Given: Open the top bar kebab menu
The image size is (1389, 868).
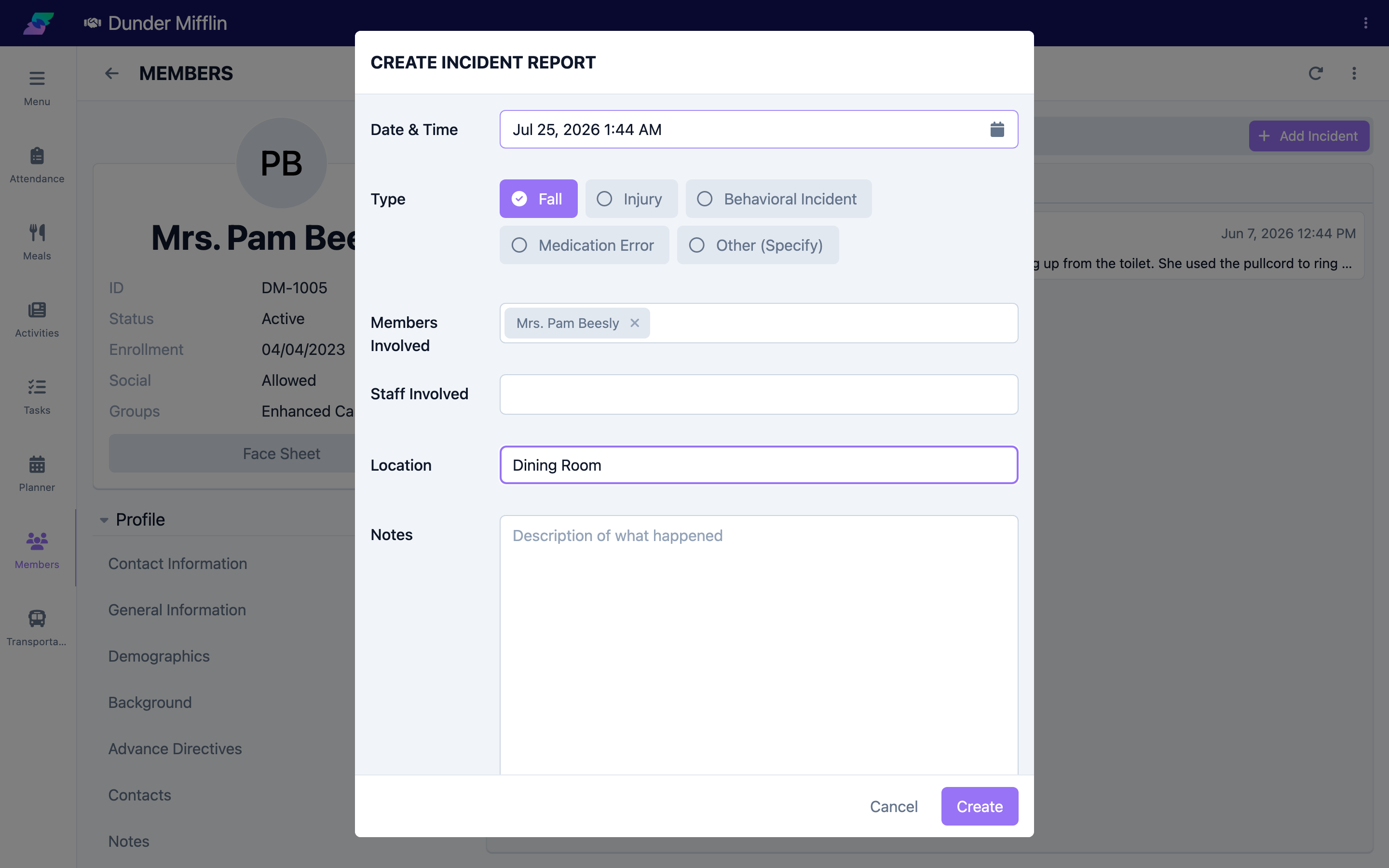Looking at the screenshot, I should pos(1365,23).
